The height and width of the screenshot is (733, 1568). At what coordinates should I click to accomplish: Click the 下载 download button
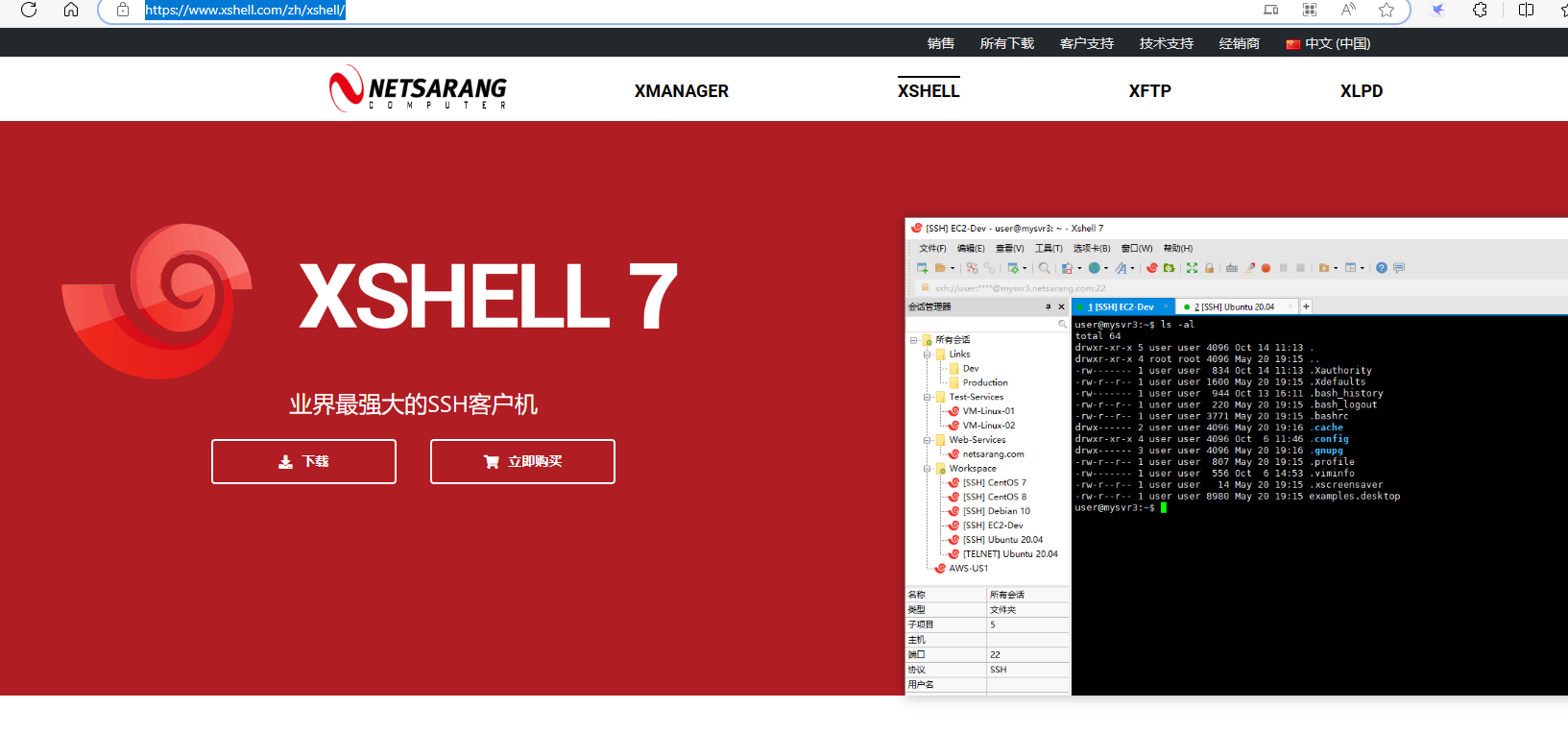(x=303, y=462)
